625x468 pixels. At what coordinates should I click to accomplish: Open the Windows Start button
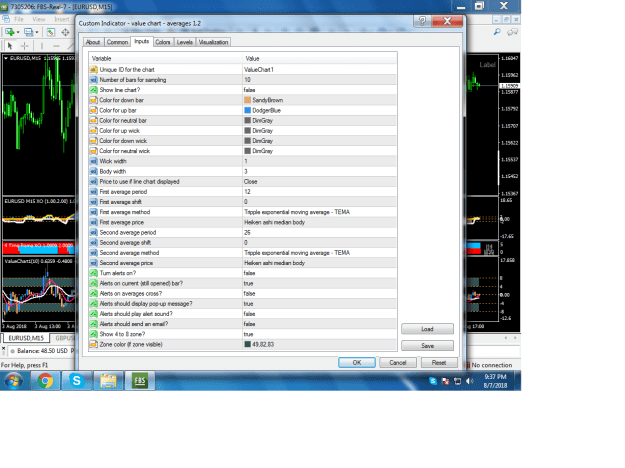click(x=14, y=381)
